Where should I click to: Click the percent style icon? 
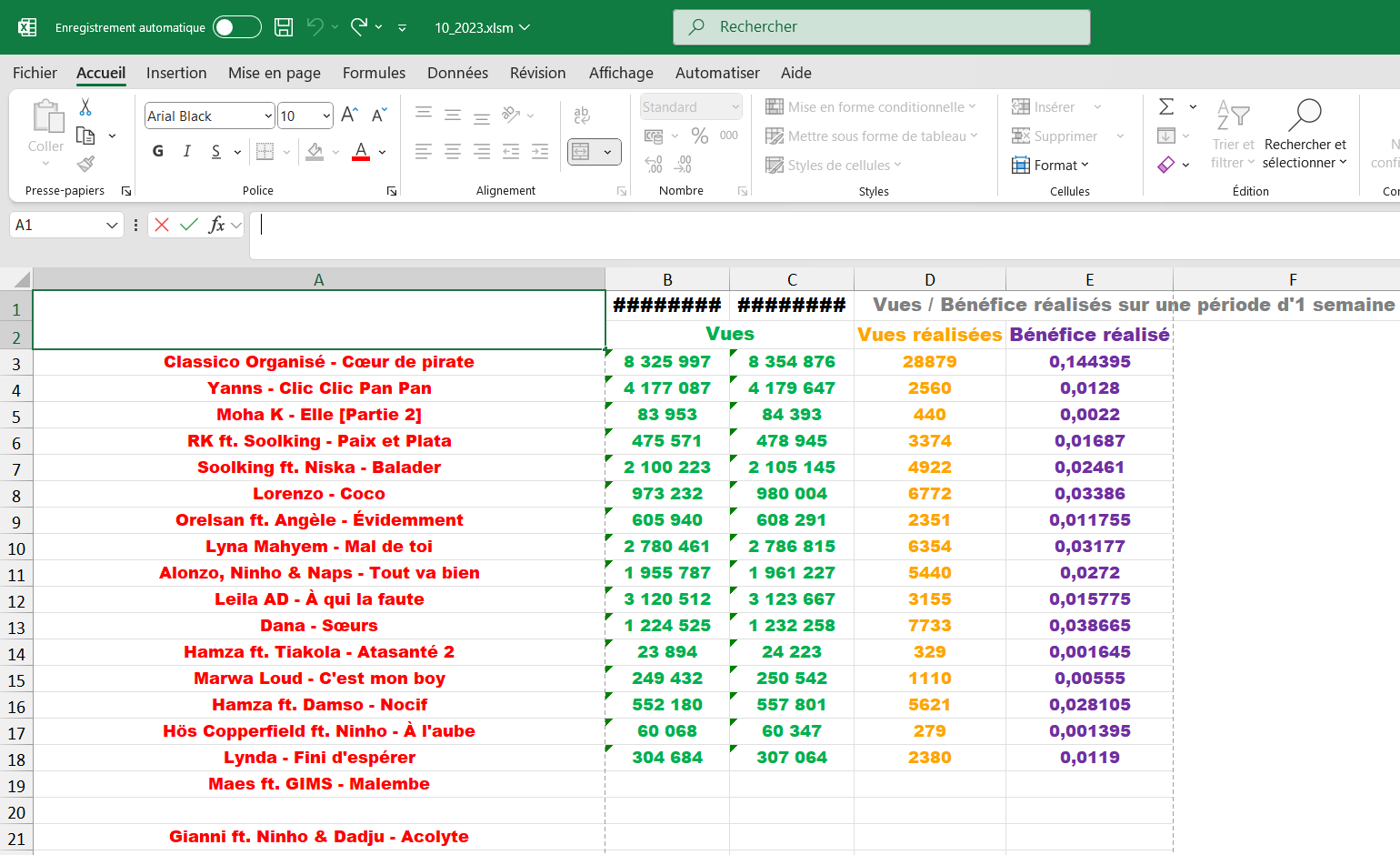point(699,136)
